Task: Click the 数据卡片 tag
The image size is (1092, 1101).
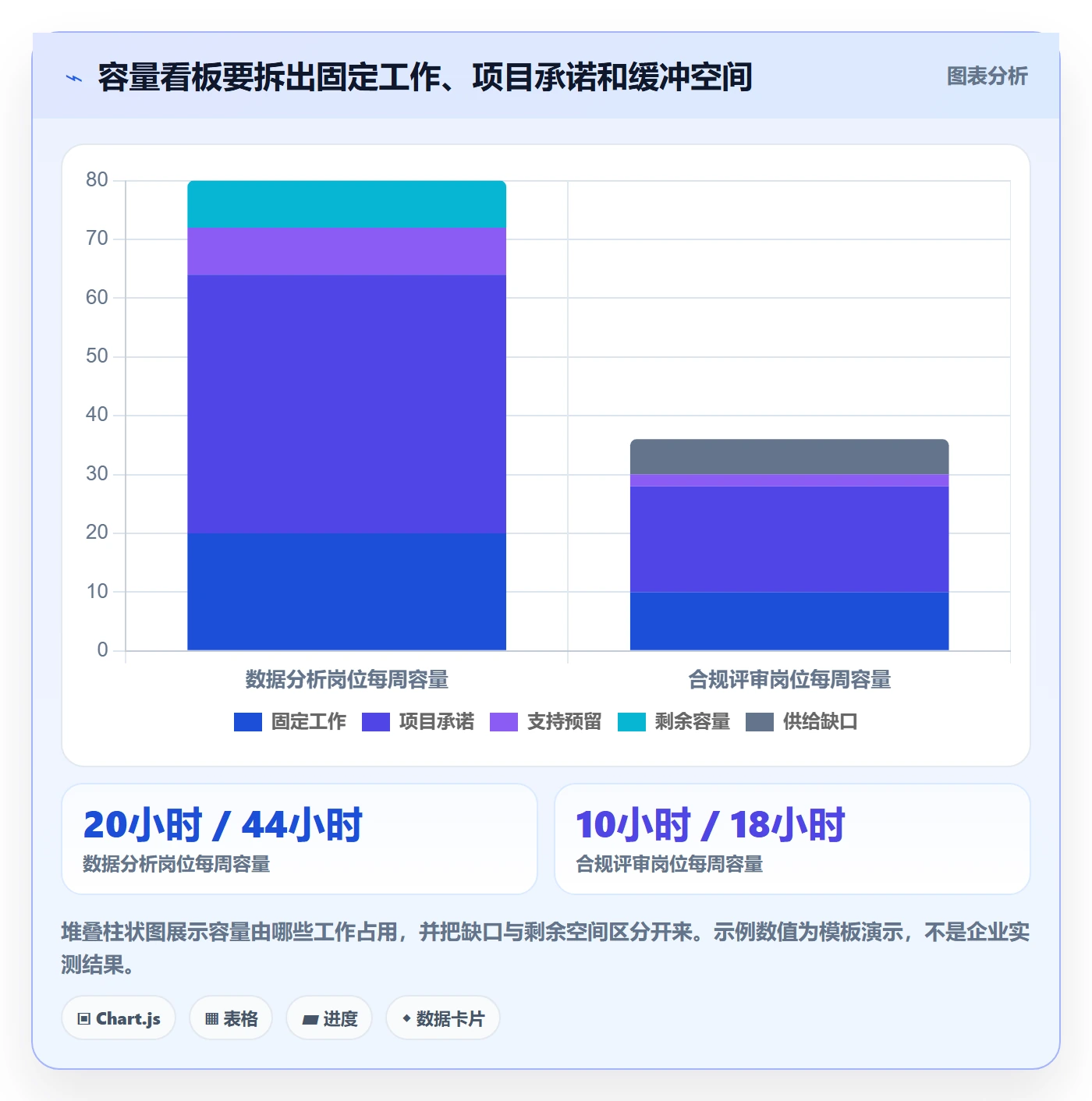Action: click(x=443, y=1018)
